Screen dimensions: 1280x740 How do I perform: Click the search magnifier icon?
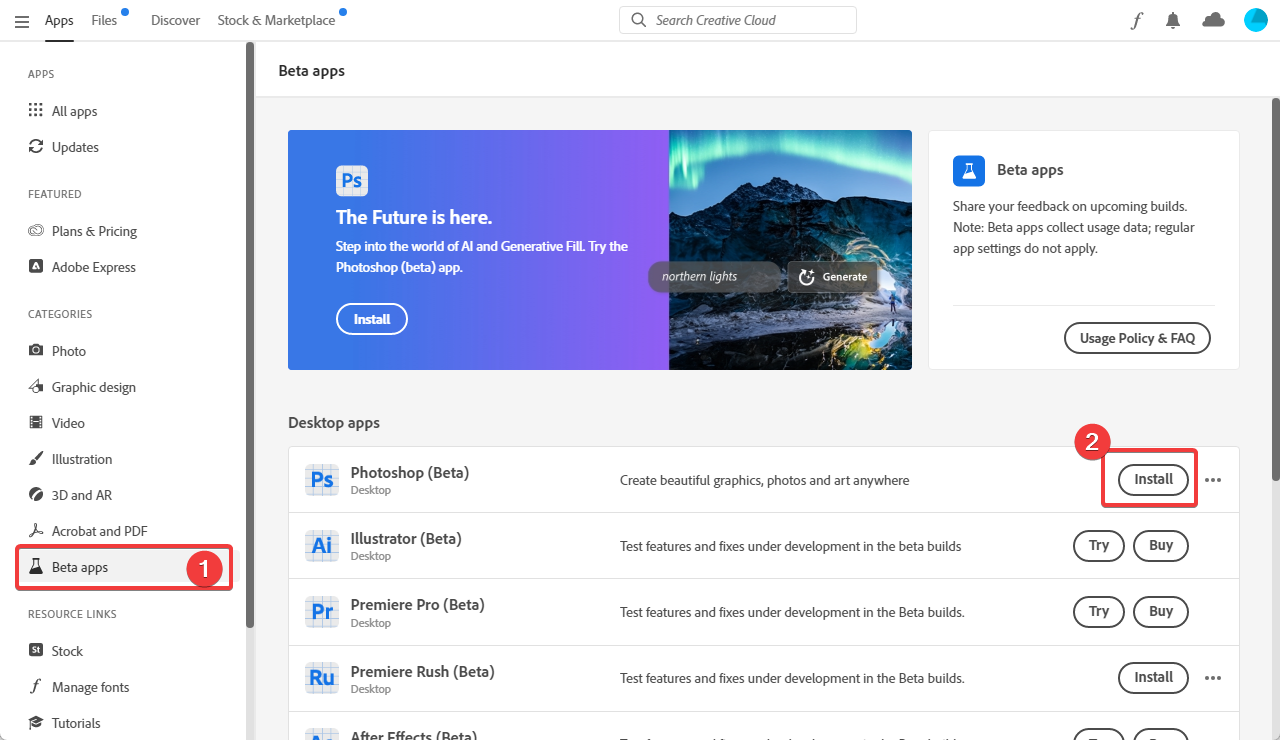click(638, 20)
